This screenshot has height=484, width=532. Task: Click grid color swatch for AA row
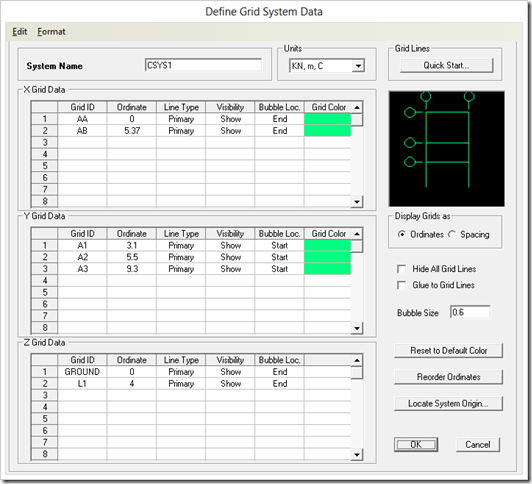pyautogui.click(x=327, y=119)
